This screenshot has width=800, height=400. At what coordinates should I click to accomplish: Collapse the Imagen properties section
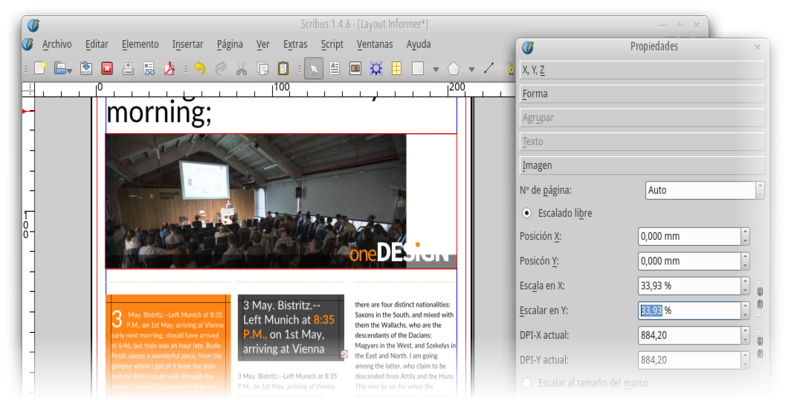click(642, 165)
